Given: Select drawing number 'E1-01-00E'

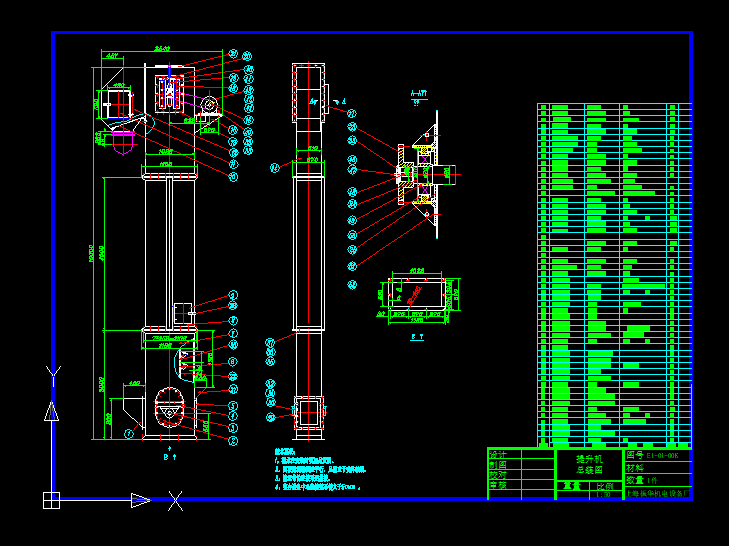Looking at the screenshot, I should [x=662, y=456].
